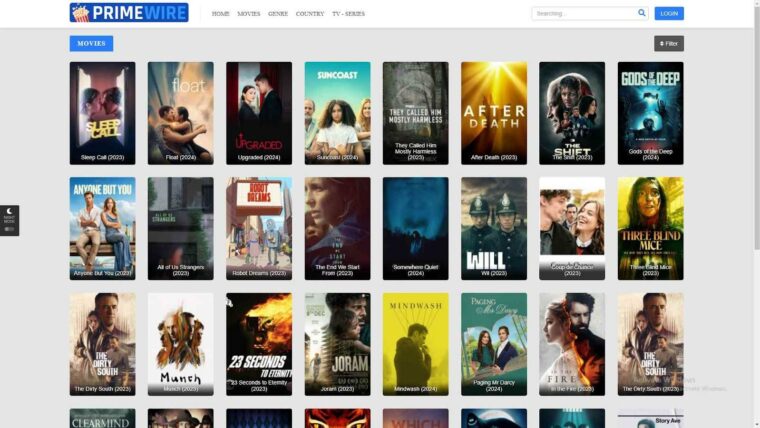This screenshot has width=760, height=428.
Task: Expand the GENRE menu
Action: click(278, 14)
